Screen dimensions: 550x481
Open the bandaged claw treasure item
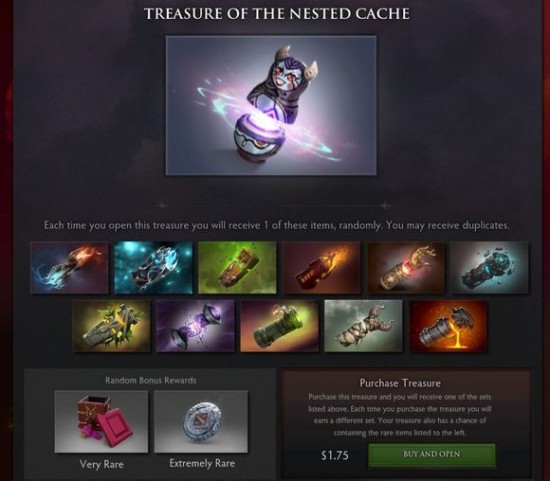click(x=363, y=326)
